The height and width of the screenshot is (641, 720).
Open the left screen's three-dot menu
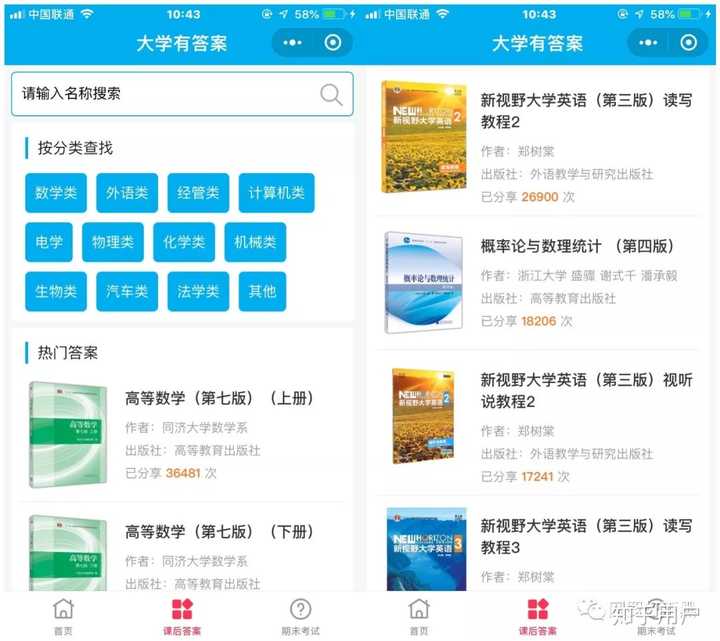coord(292,43)
